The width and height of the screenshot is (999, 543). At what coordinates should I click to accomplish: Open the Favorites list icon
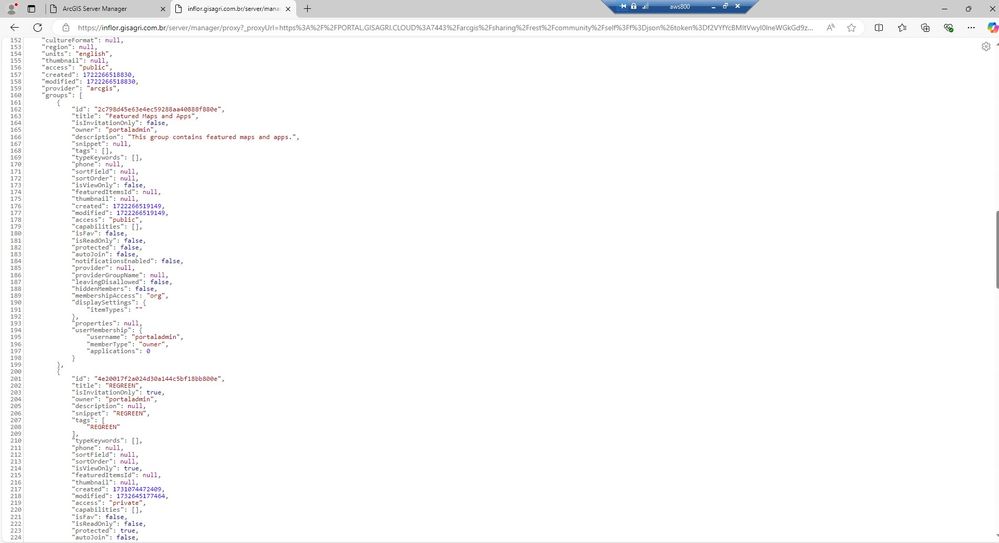[902, 28]
